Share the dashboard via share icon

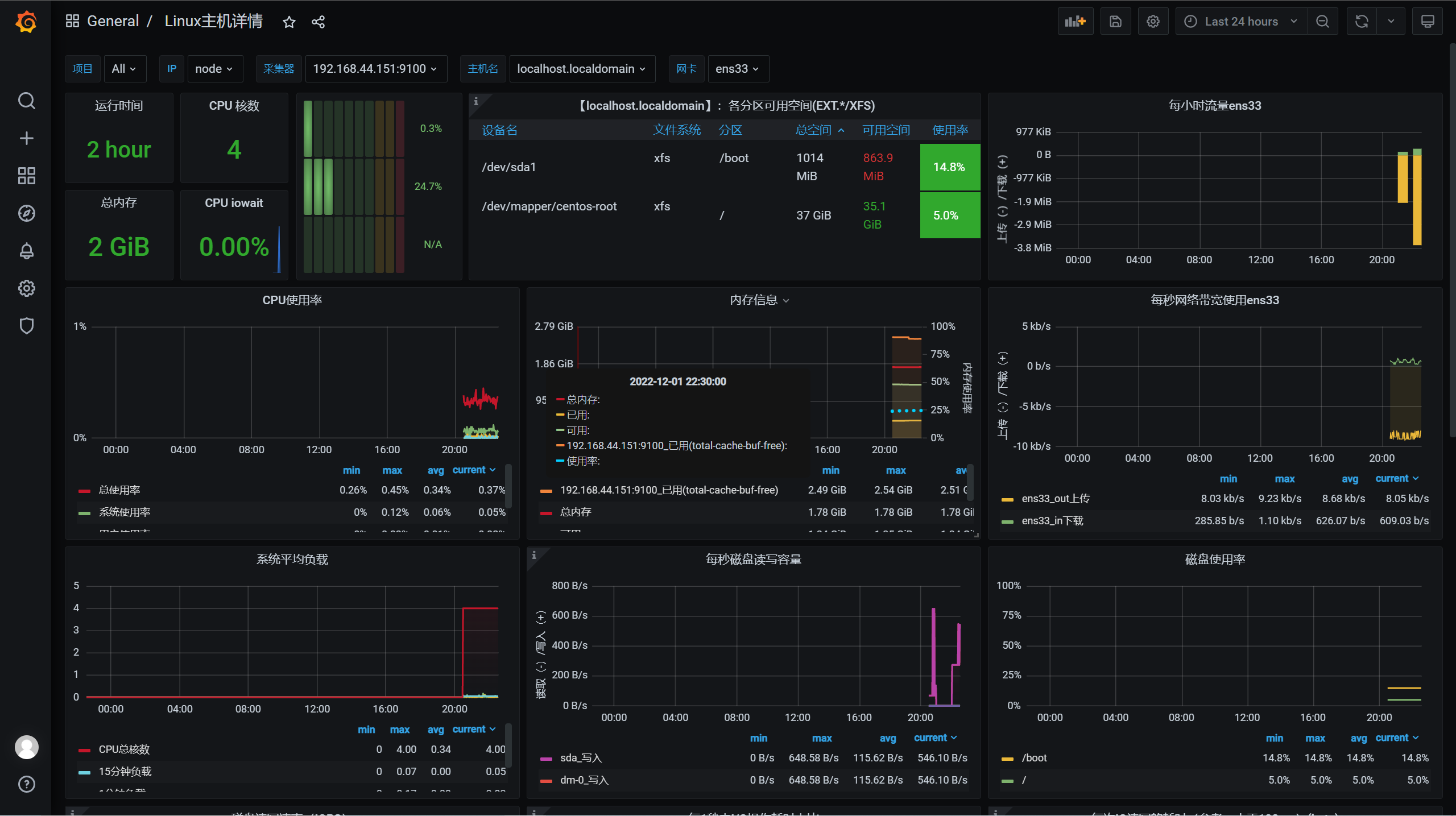(x=318, y=22)
